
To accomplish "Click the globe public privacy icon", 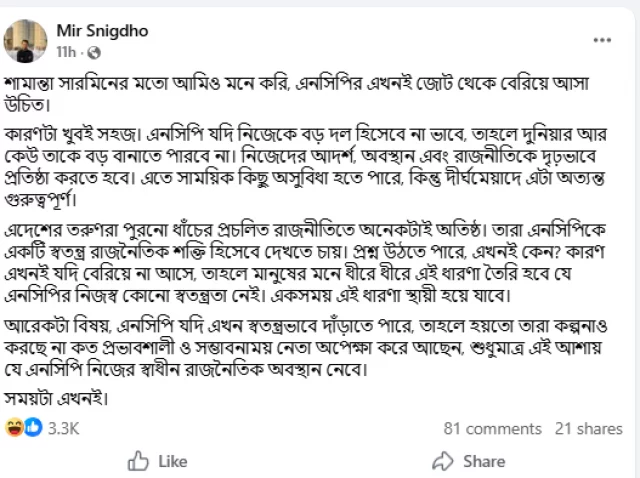I will [93, 51].
